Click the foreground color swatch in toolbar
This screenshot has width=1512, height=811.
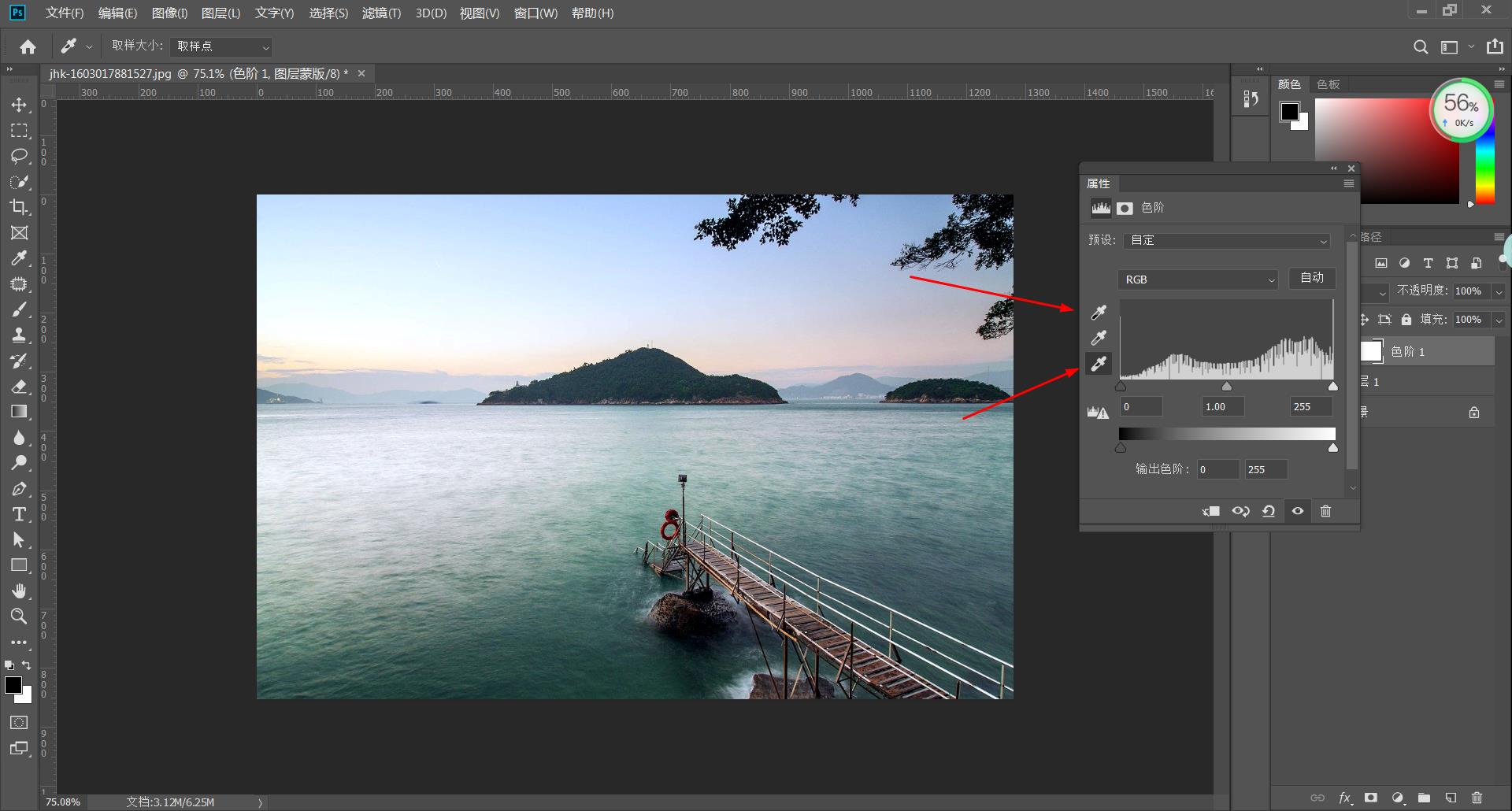coord(13,685)
